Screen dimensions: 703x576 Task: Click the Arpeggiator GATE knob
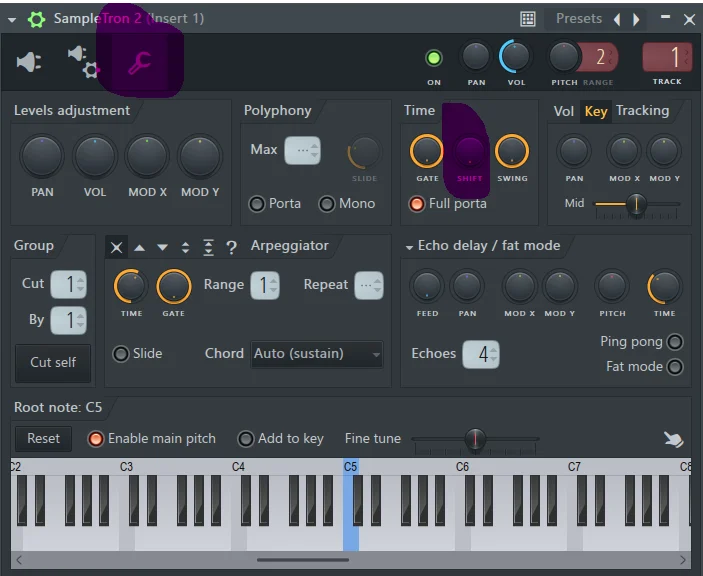pyautogui.click(x=174, y=286)
